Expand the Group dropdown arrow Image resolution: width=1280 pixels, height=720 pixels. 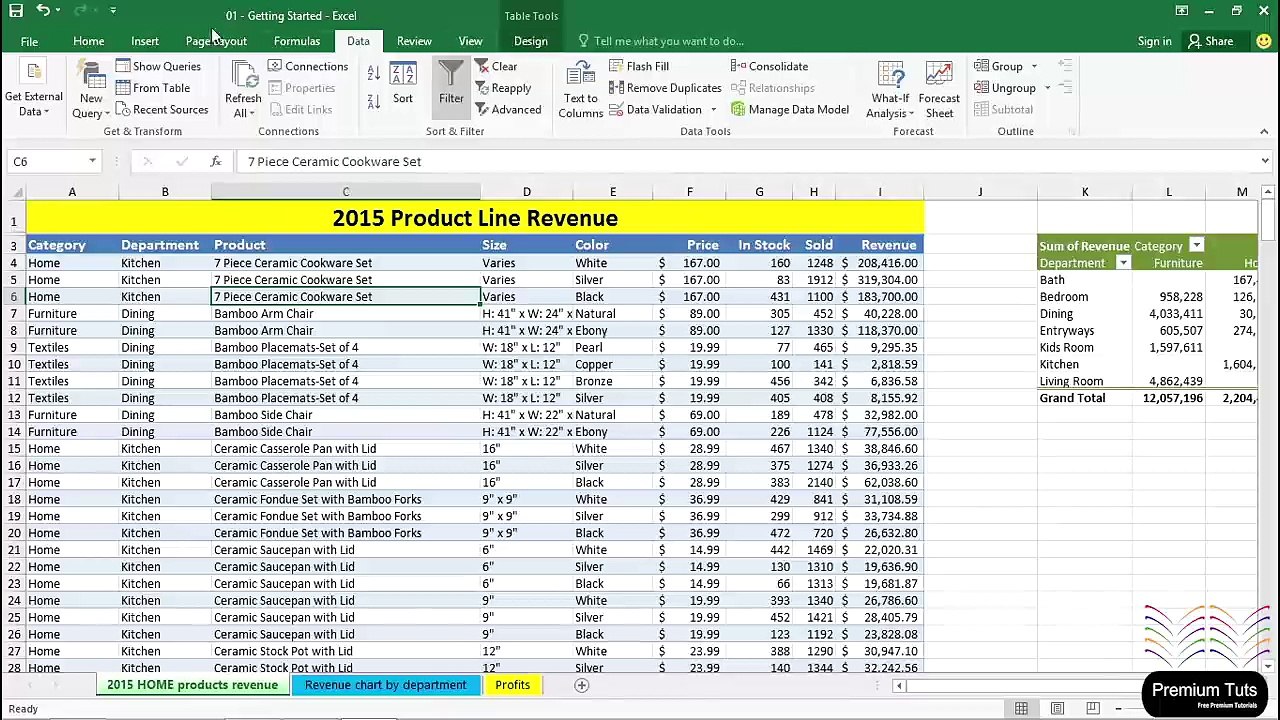(1034, 66)
